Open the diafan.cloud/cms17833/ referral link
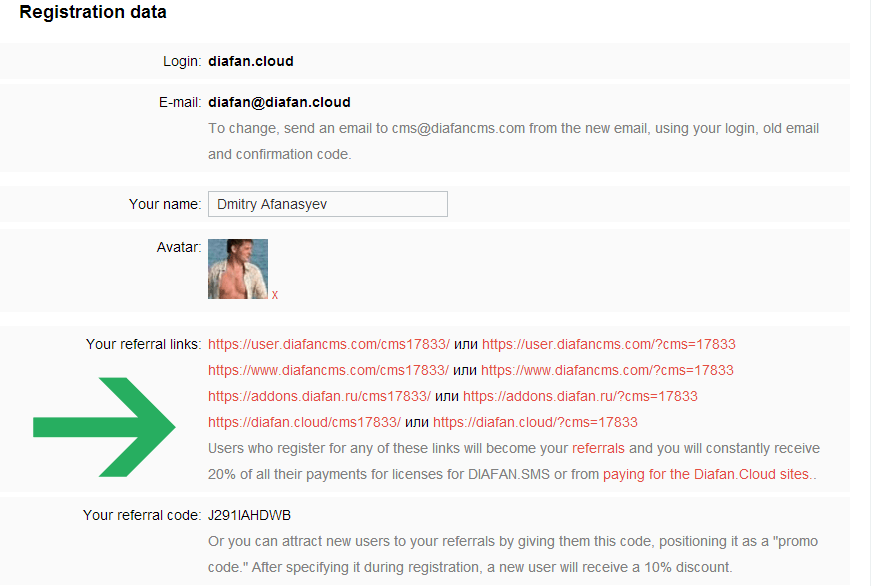Screen dimensions: 871x586 pos(304,423)
